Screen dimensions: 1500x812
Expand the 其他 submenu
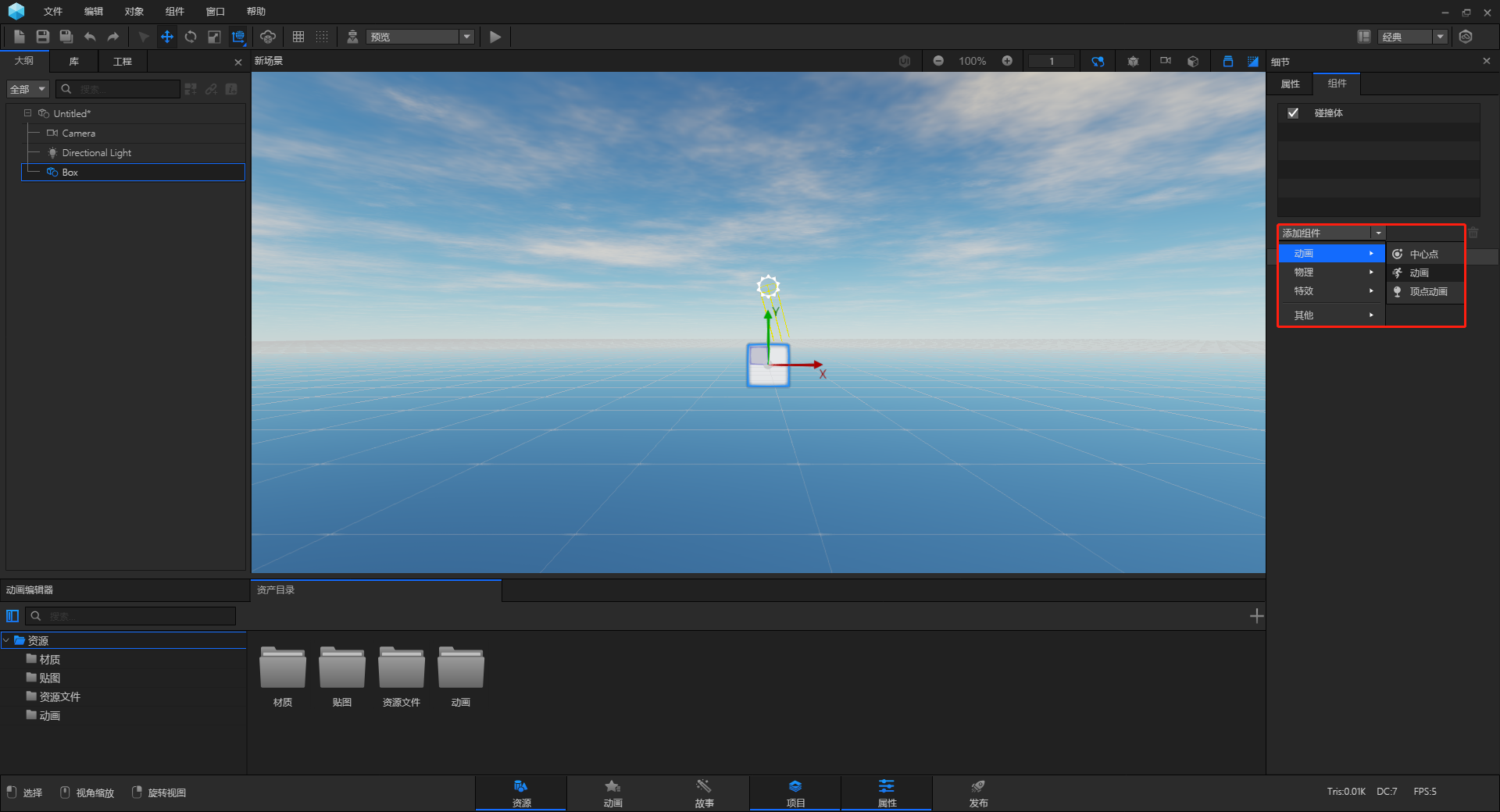pos(1332,315)
